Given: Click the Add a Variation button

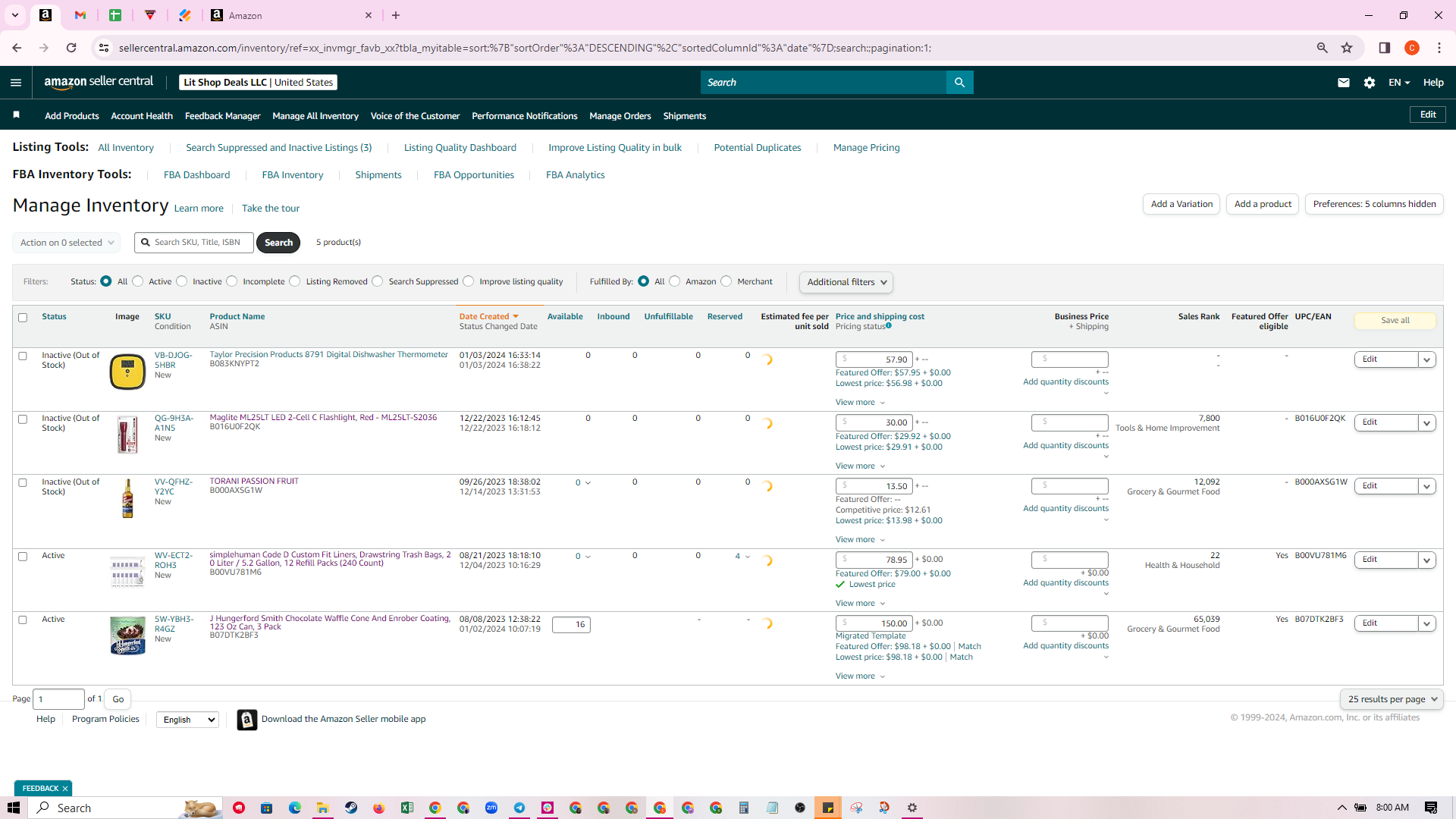Looking at the screenshot, I should pos(1181,204).
